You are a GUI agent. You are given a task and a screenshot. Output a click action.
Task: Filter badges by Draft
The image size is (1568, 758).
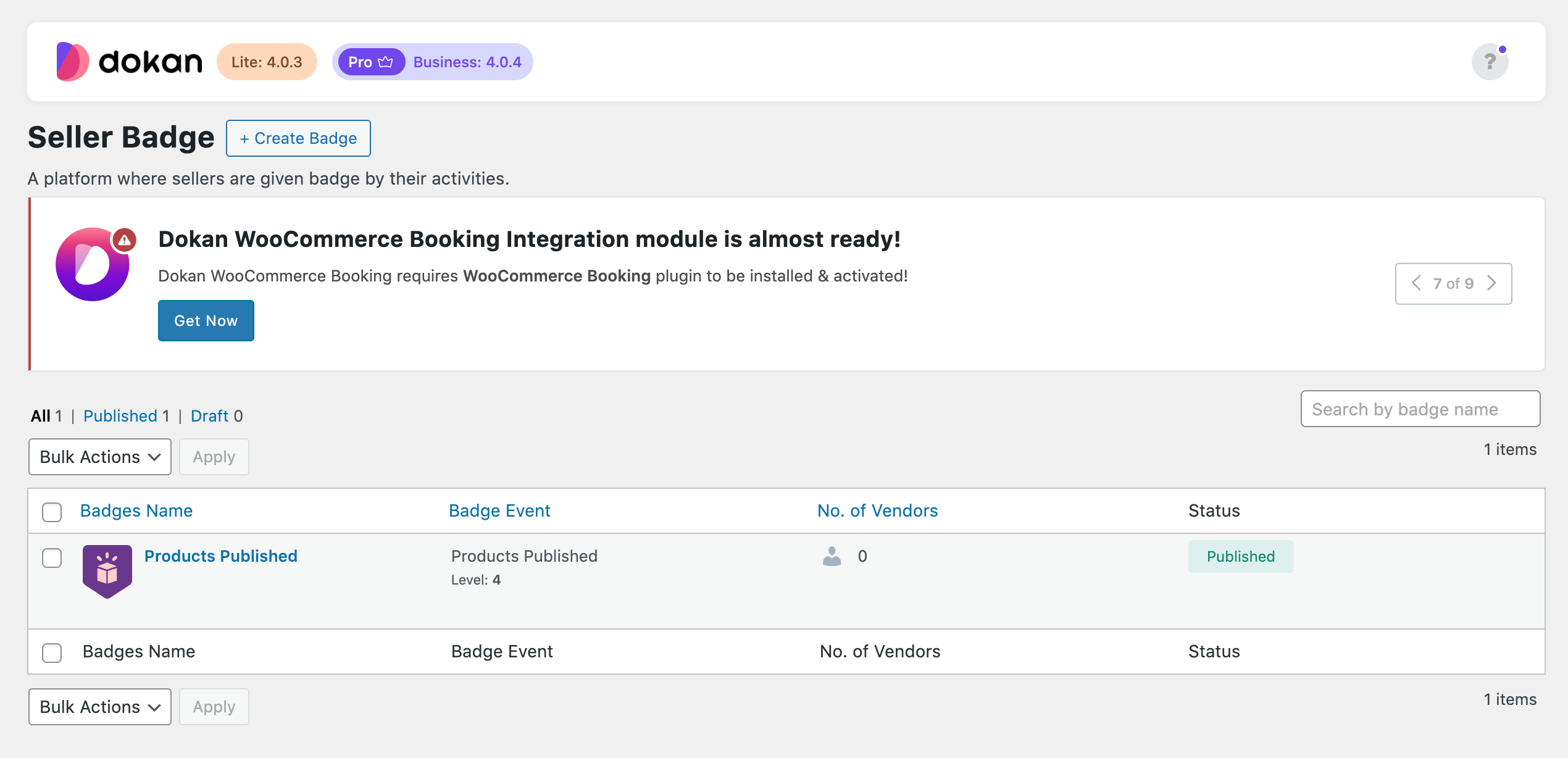[x=210, y=416]
